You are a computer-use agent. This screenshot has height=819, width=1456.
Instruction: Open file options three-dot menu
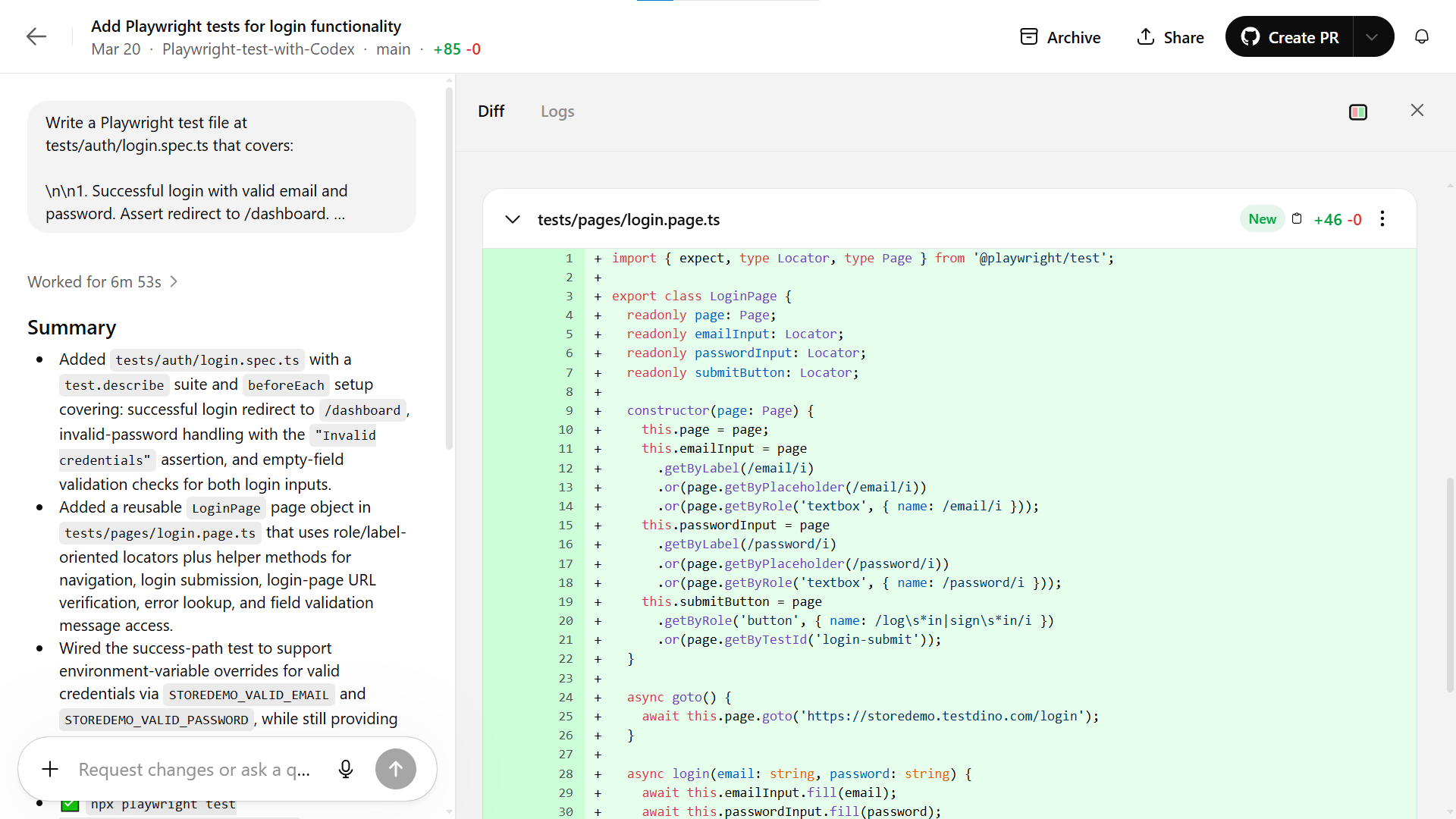[x=1382, y=219]
